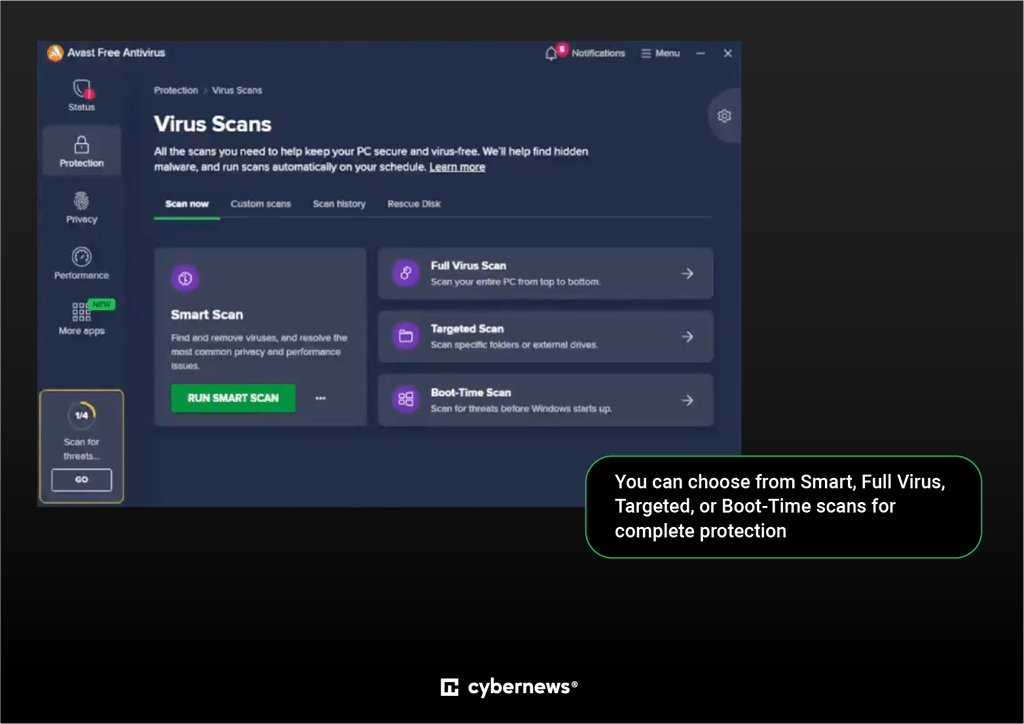
Task: Click the Notifications bell icon
Action: coord(551,53)
